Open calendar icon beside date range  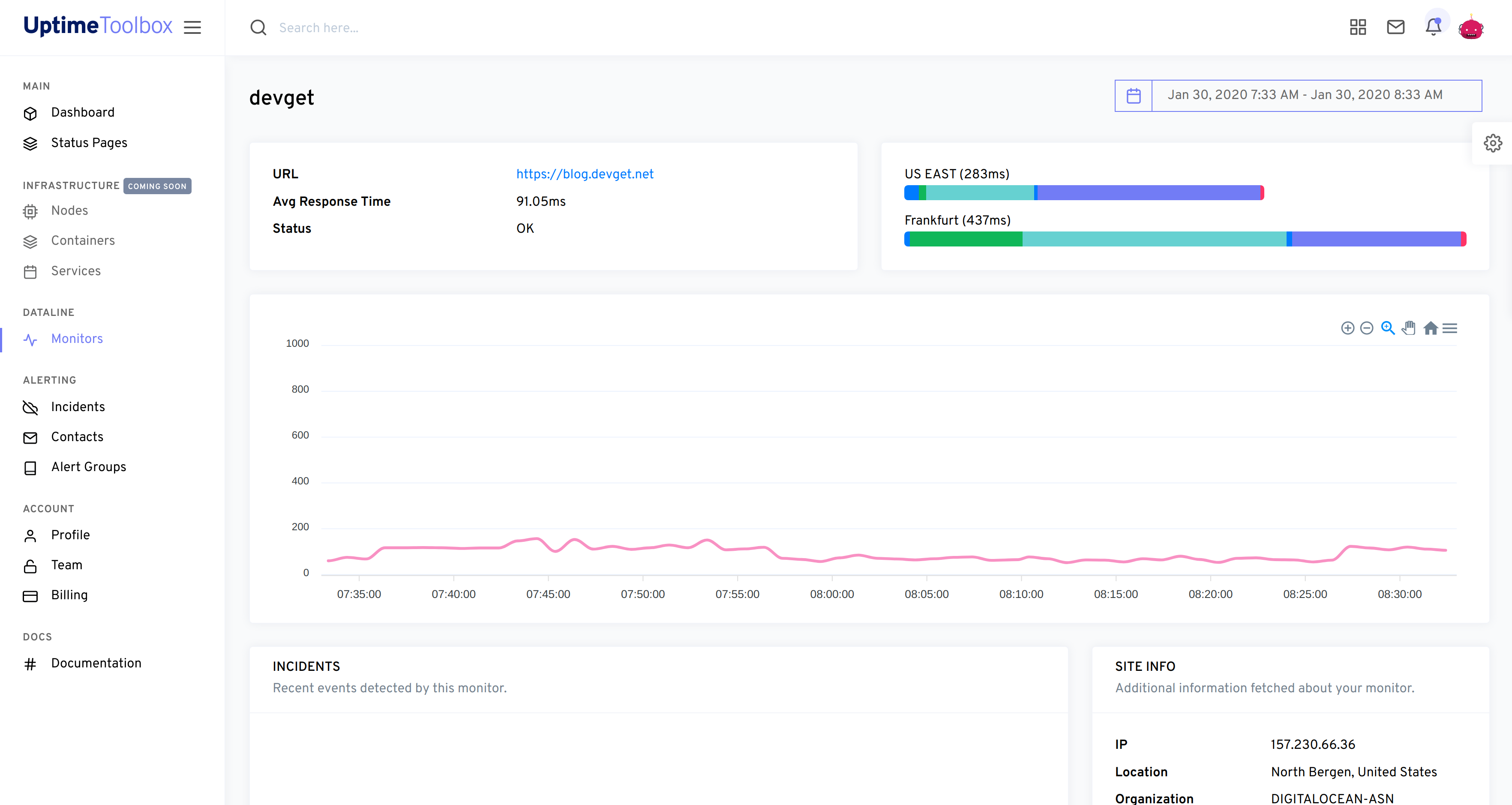[x=1134, y=96]
